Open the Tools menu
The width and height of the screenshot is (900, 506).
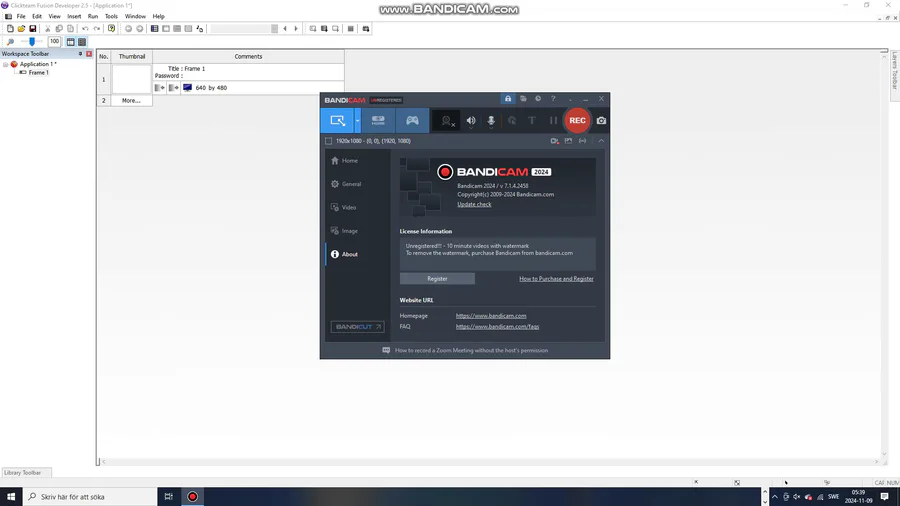(111, 17)
